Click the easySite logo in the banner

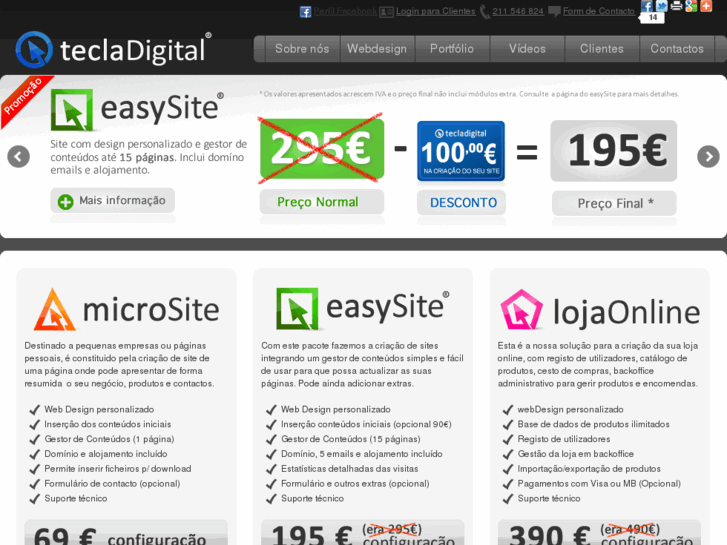pos(137,109)
